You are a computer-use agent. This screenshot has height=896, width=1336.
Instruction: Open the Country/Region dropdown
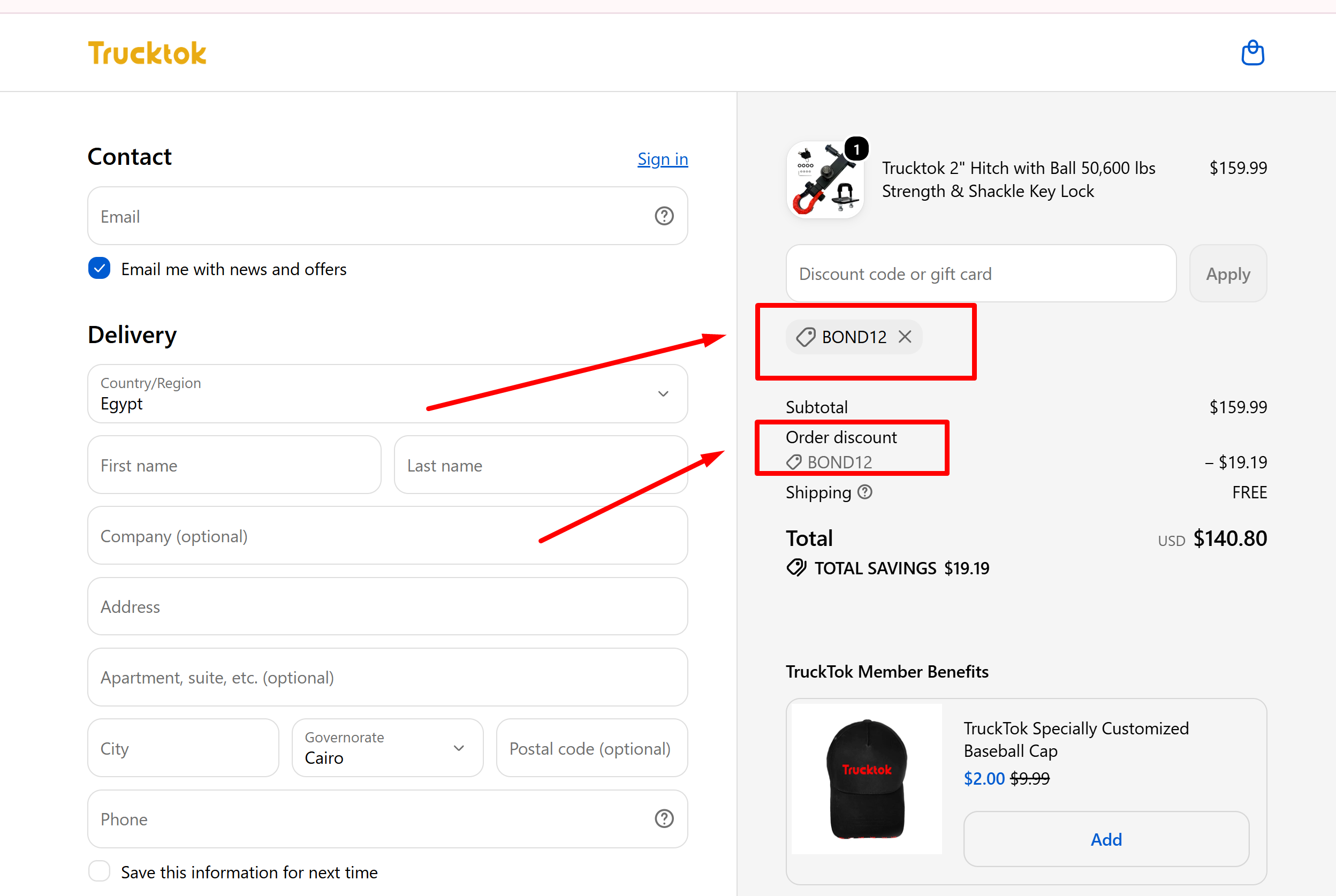[388, 394]
